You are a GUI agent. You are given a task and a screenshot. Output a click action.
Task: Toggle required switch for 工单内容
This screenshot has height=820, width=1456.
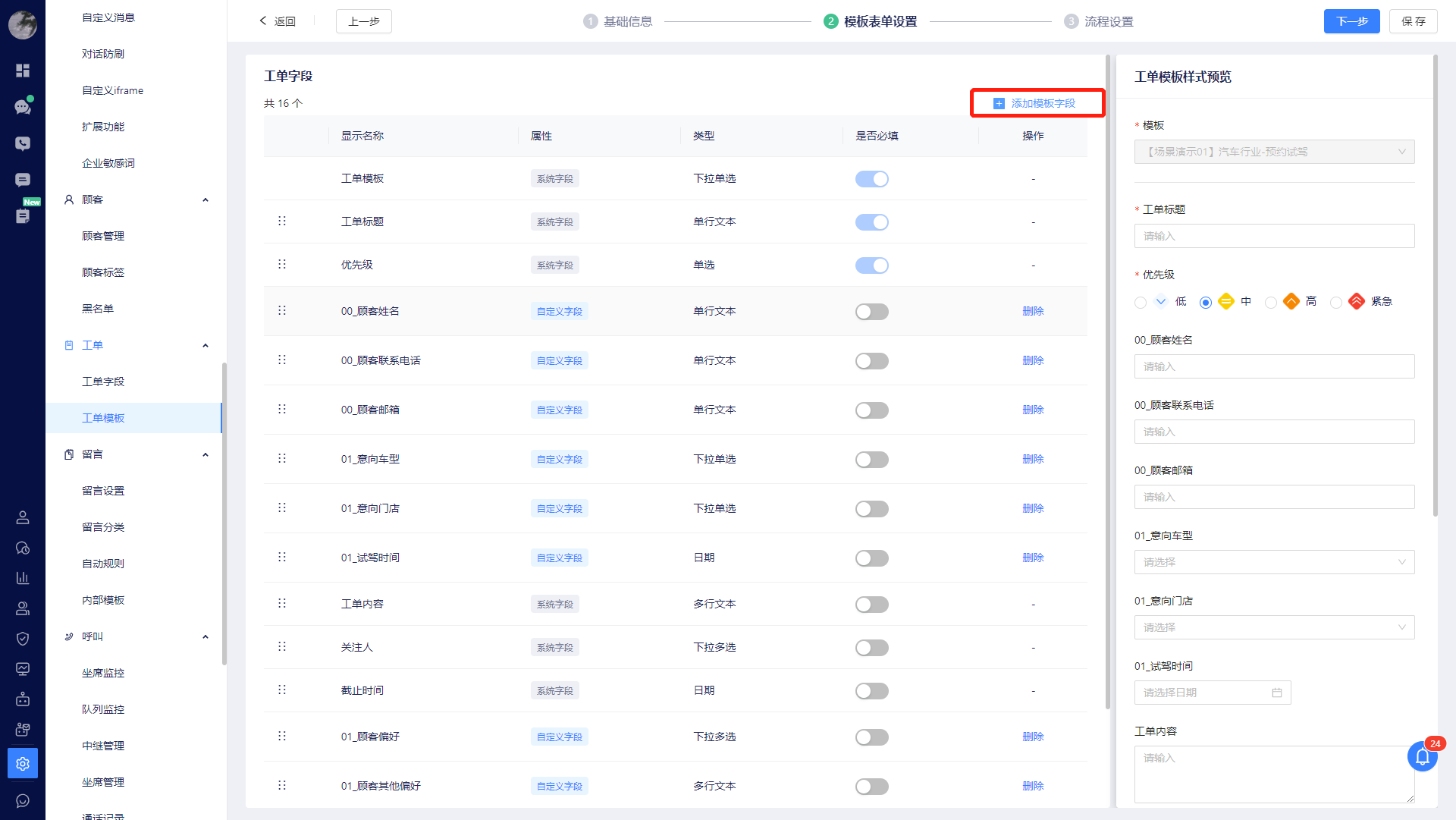[872, 605]
